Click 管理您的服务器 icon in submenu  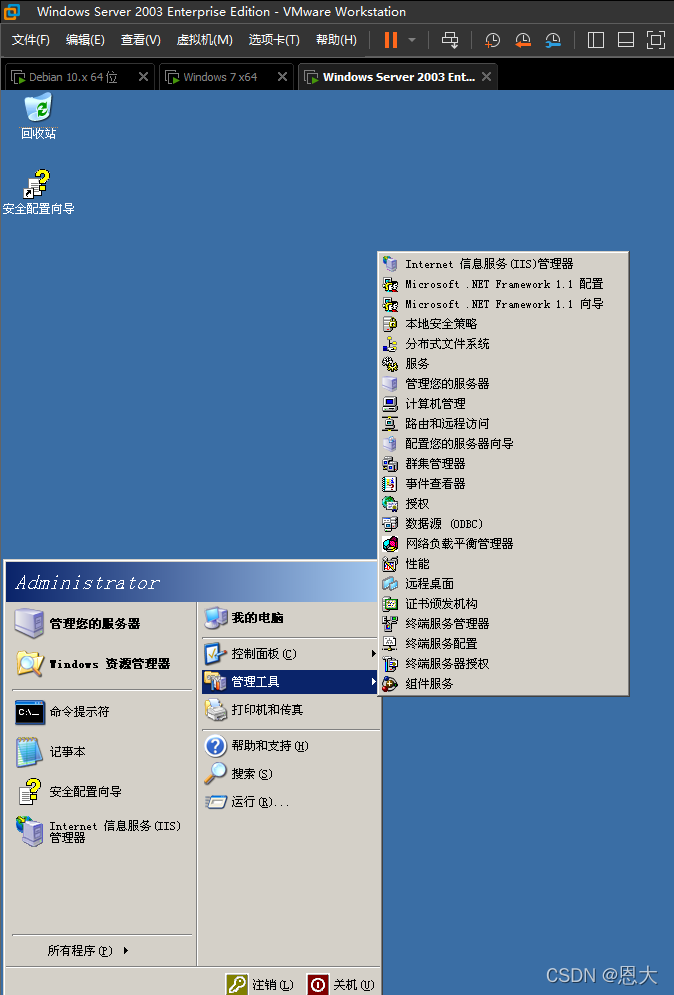pos(390,384)
